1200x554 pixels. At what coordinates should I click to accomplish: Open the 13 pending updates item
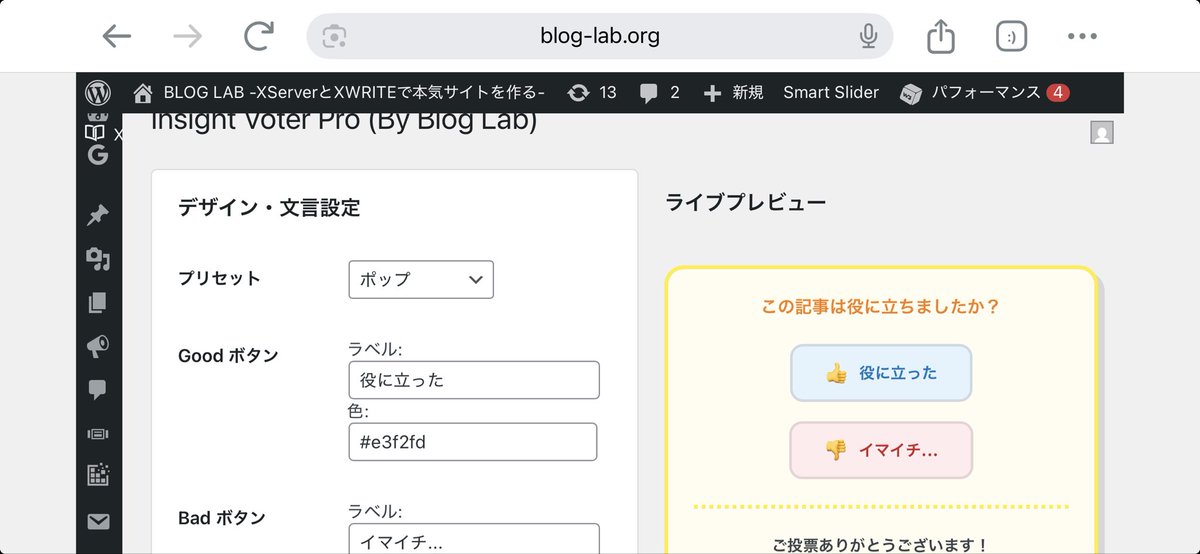(x=592, y=92)
